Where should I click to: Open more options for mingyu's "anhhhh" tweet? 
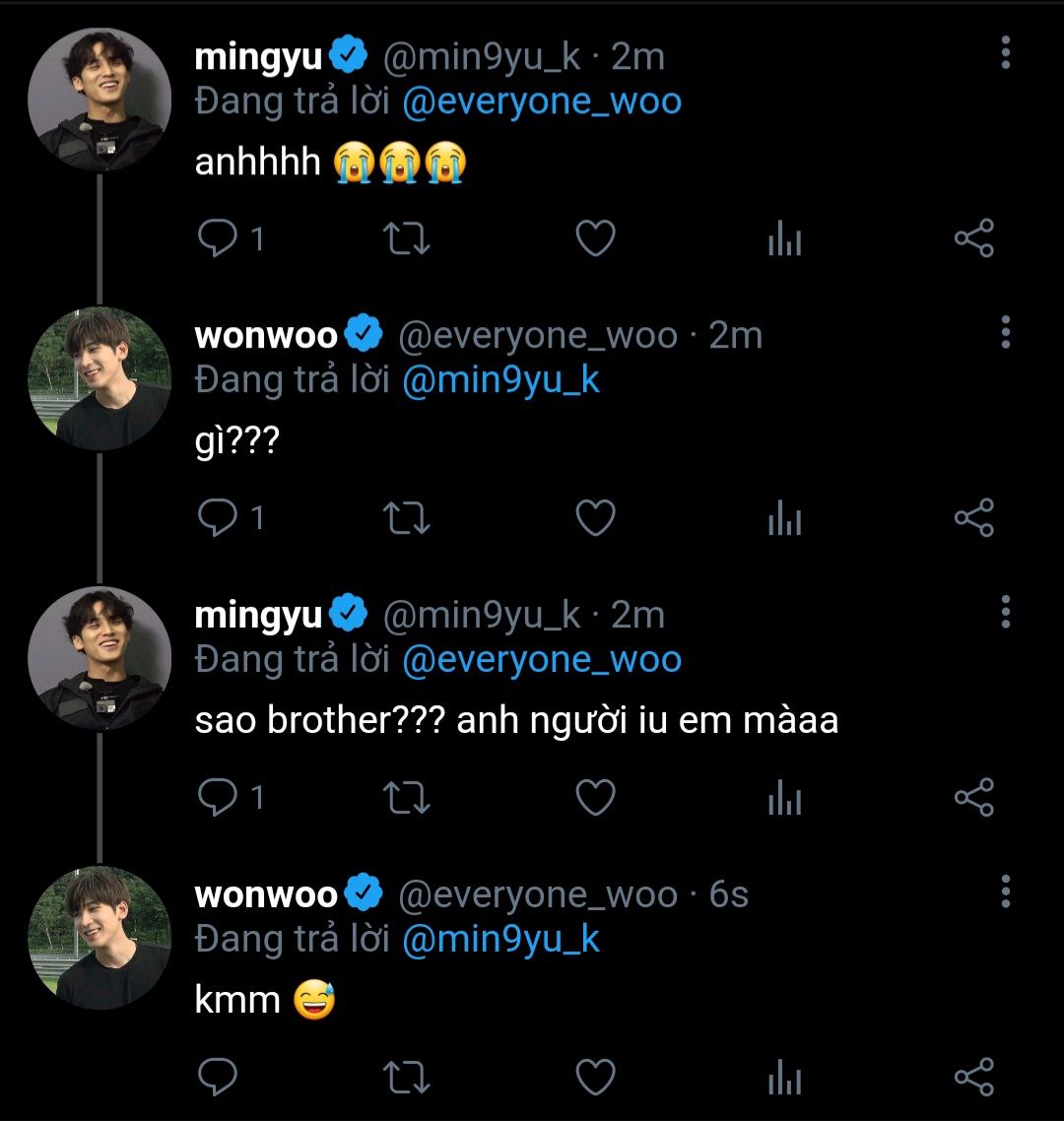(1005, 53)
